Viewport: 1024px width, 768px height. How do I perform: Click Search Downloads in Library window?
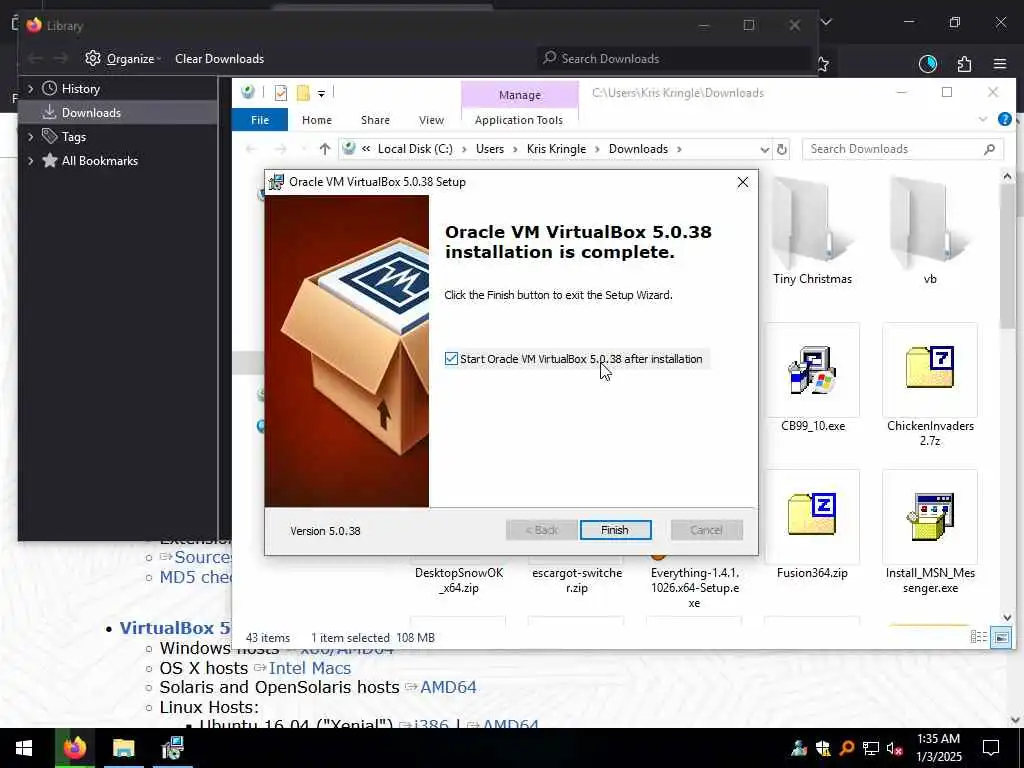(673, 59)
